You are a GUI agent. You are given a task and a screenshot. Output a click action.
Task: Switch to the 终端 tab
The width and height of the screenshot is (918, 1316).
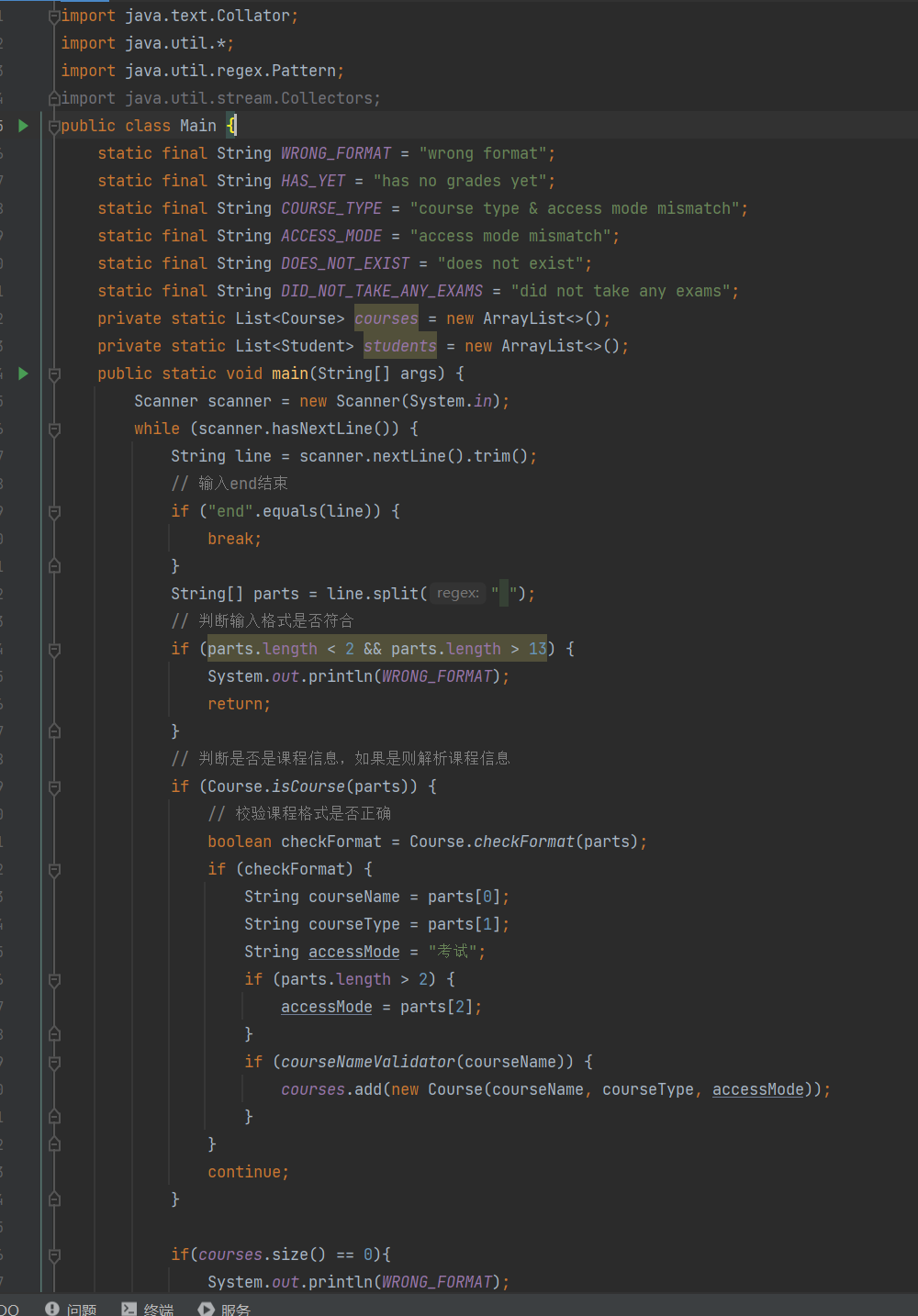[149, 1309]
